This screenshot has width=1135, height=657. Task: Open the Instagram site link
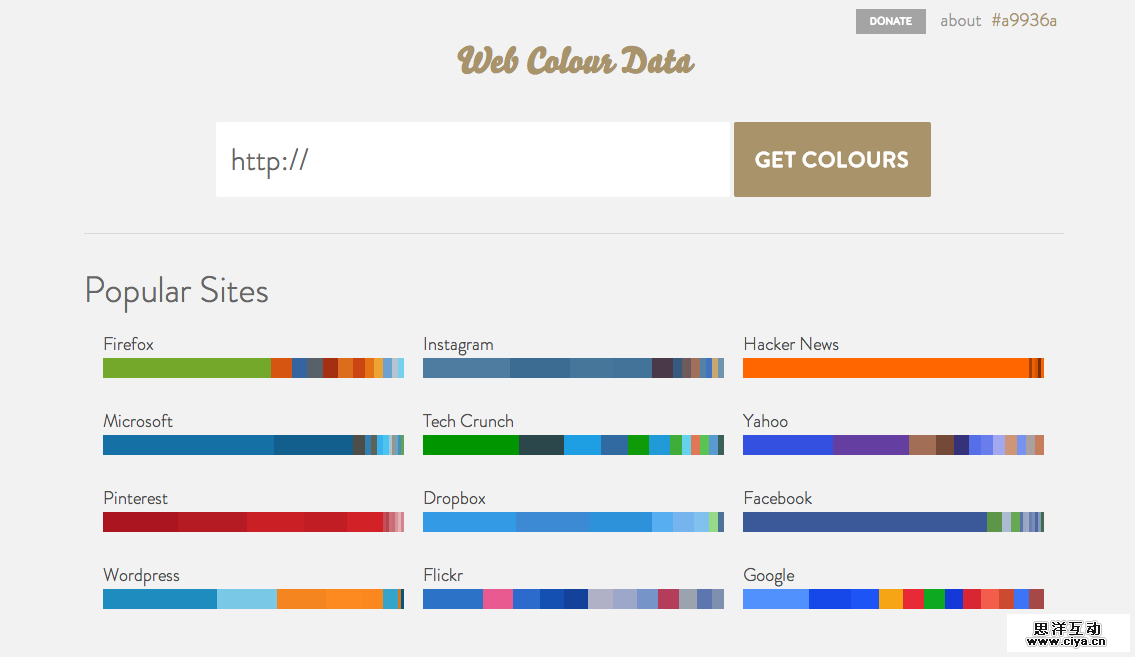tap(458, 345)
